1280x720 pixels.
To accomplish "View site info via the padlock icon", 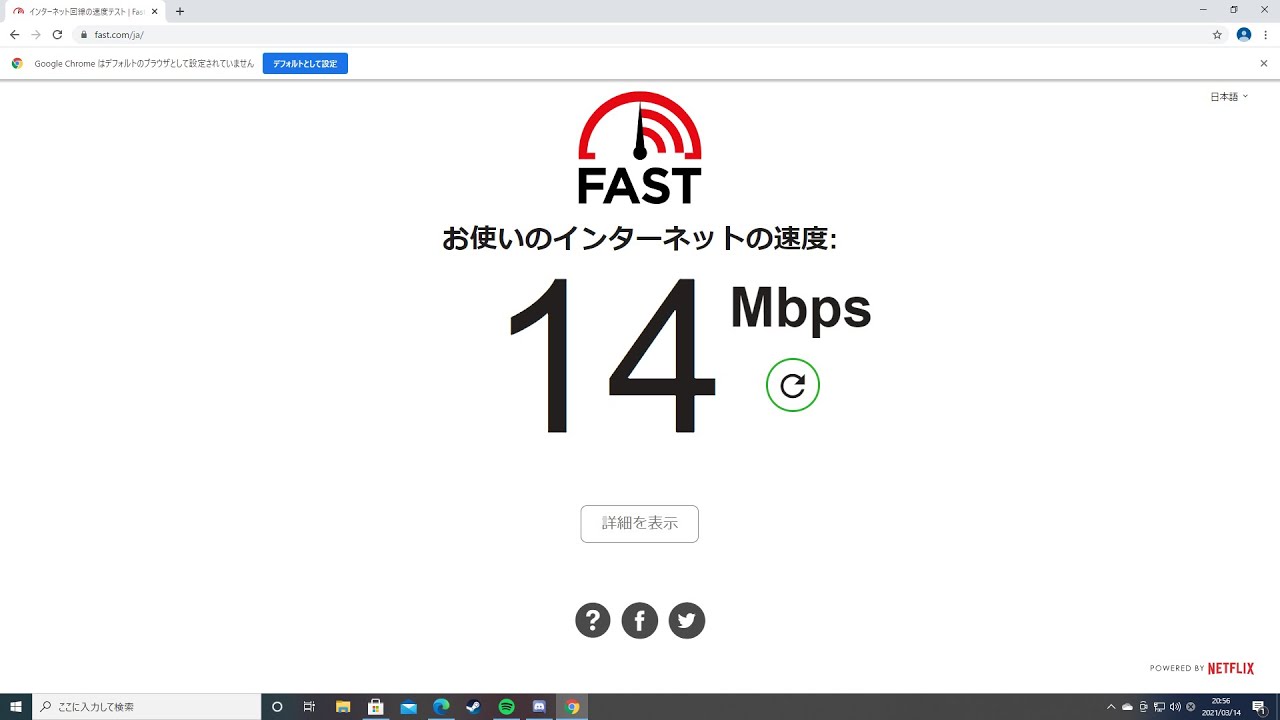I will pyautogui.click(x=84, y=34).
